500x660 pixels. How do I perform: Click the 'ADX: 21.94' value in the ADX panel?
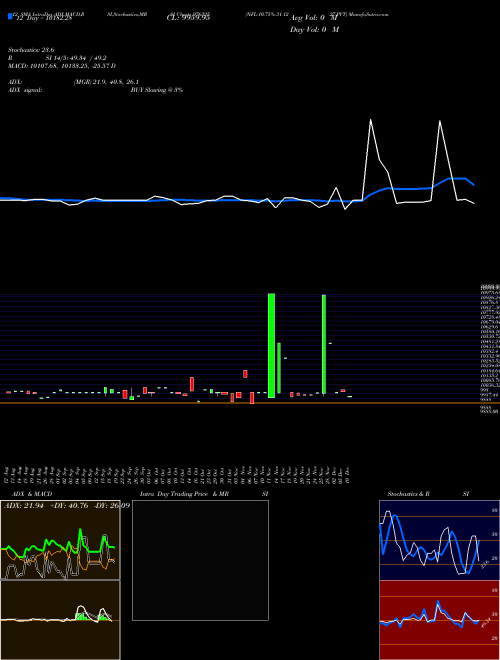point(24,506)
